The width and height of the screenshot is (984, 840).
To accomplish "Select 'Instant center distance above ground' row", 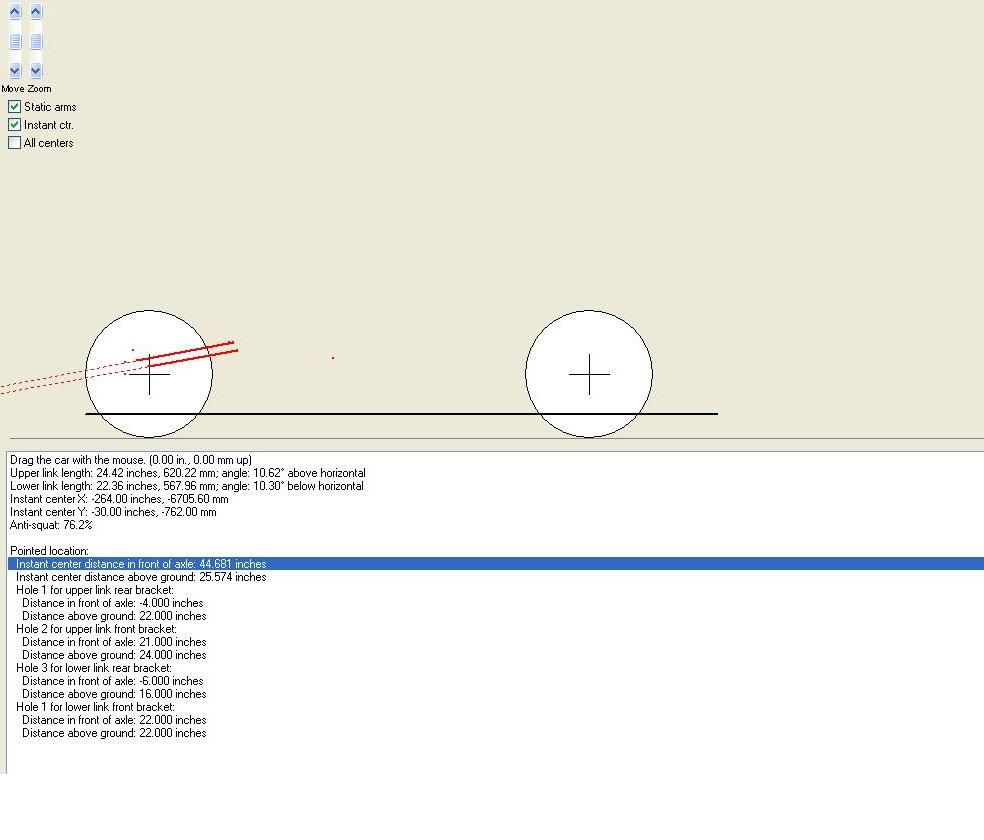I will coord(141,577).
